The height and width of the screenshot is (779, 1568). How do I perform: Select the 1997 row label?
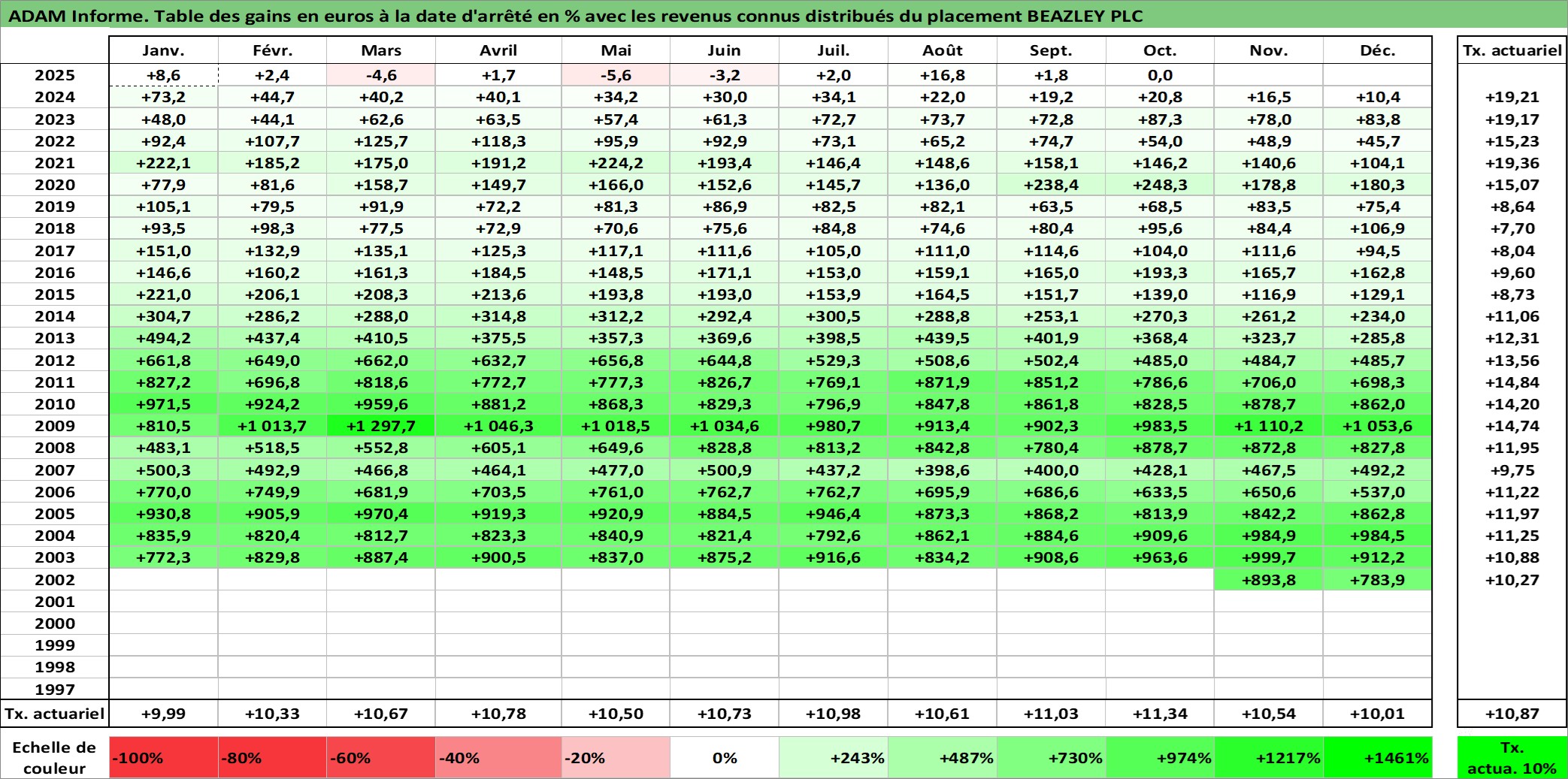[55, 690]
